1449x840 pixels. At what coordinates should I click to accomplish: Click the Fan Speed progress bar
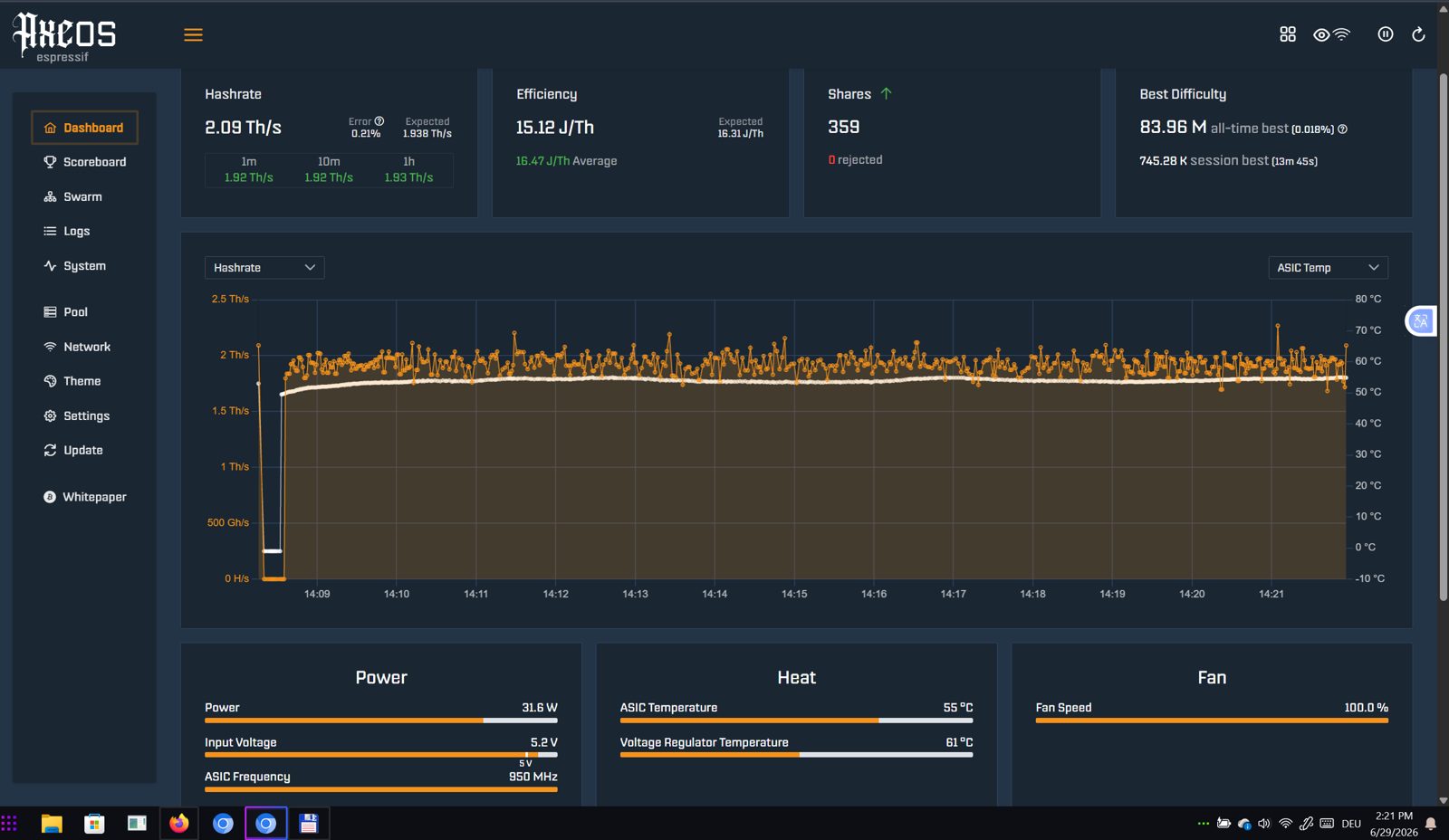point(1212,721)
